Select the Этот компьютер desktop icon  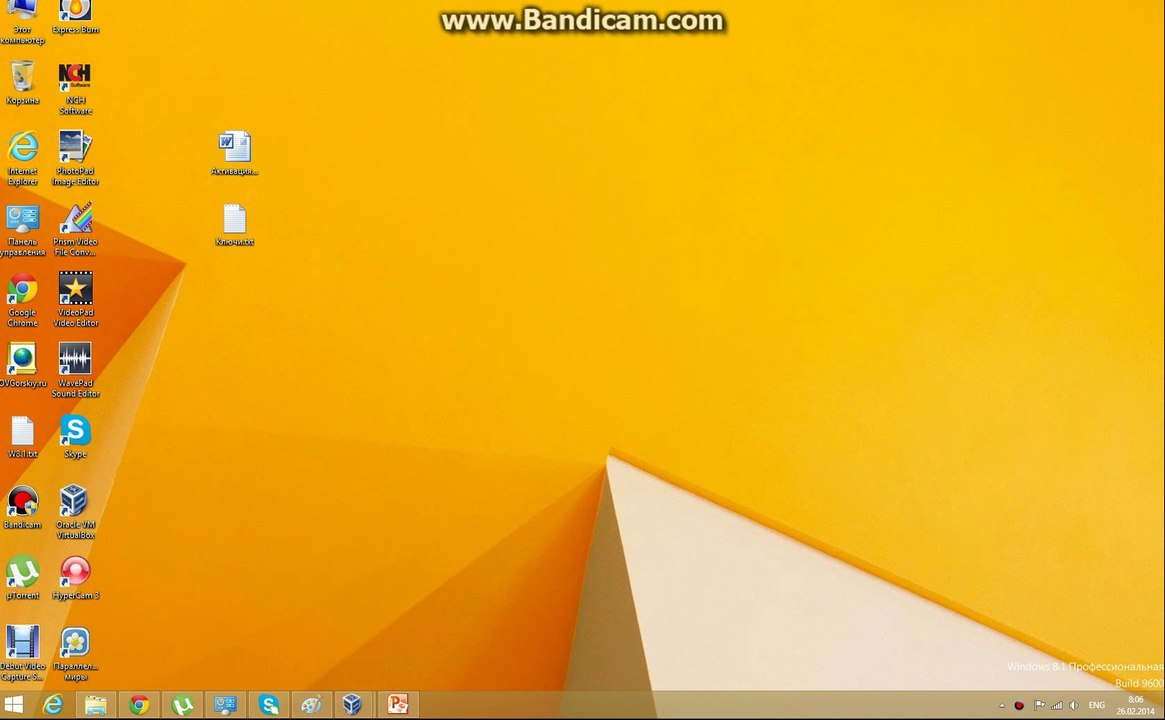tap(22, 21)
